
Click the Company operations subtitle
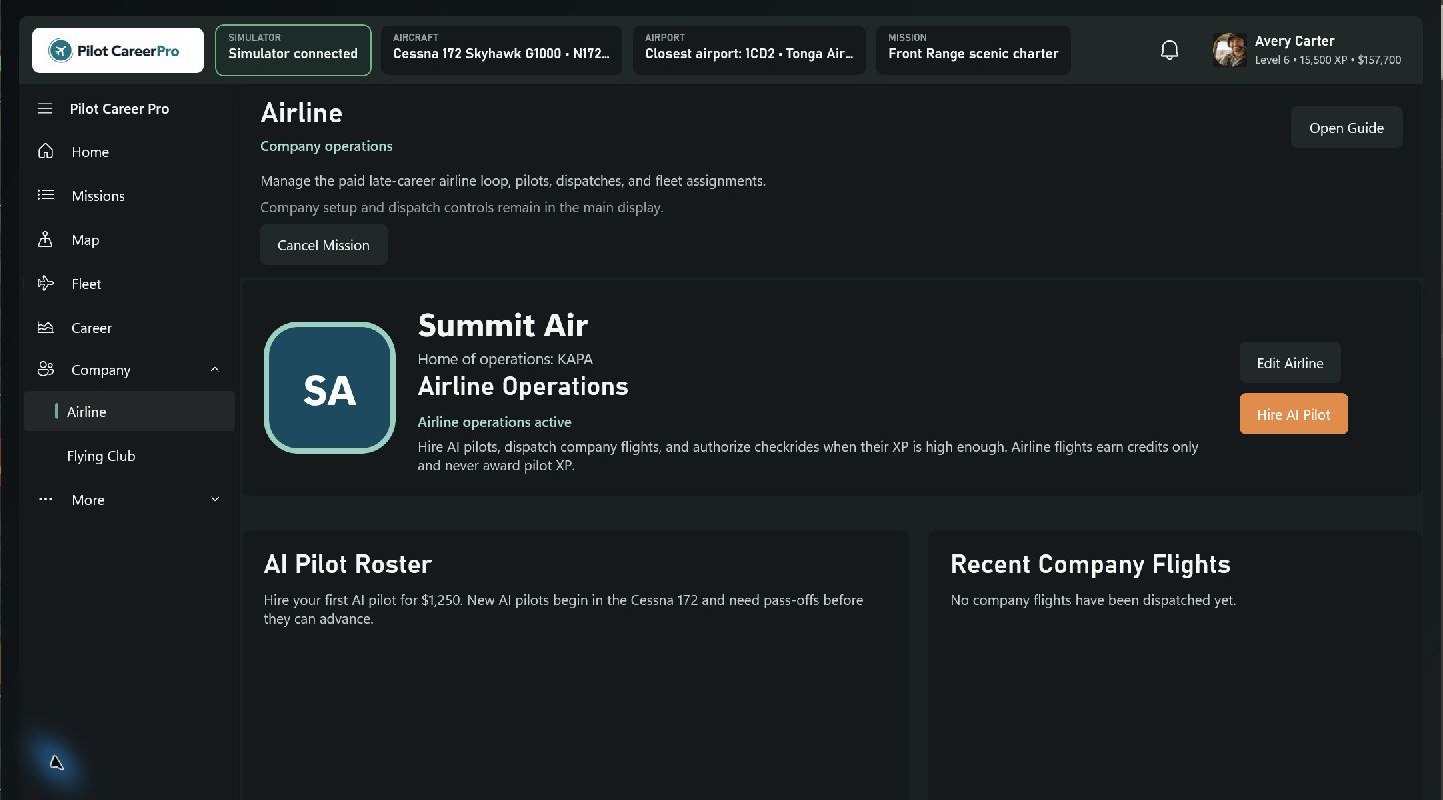coord(326,146)
